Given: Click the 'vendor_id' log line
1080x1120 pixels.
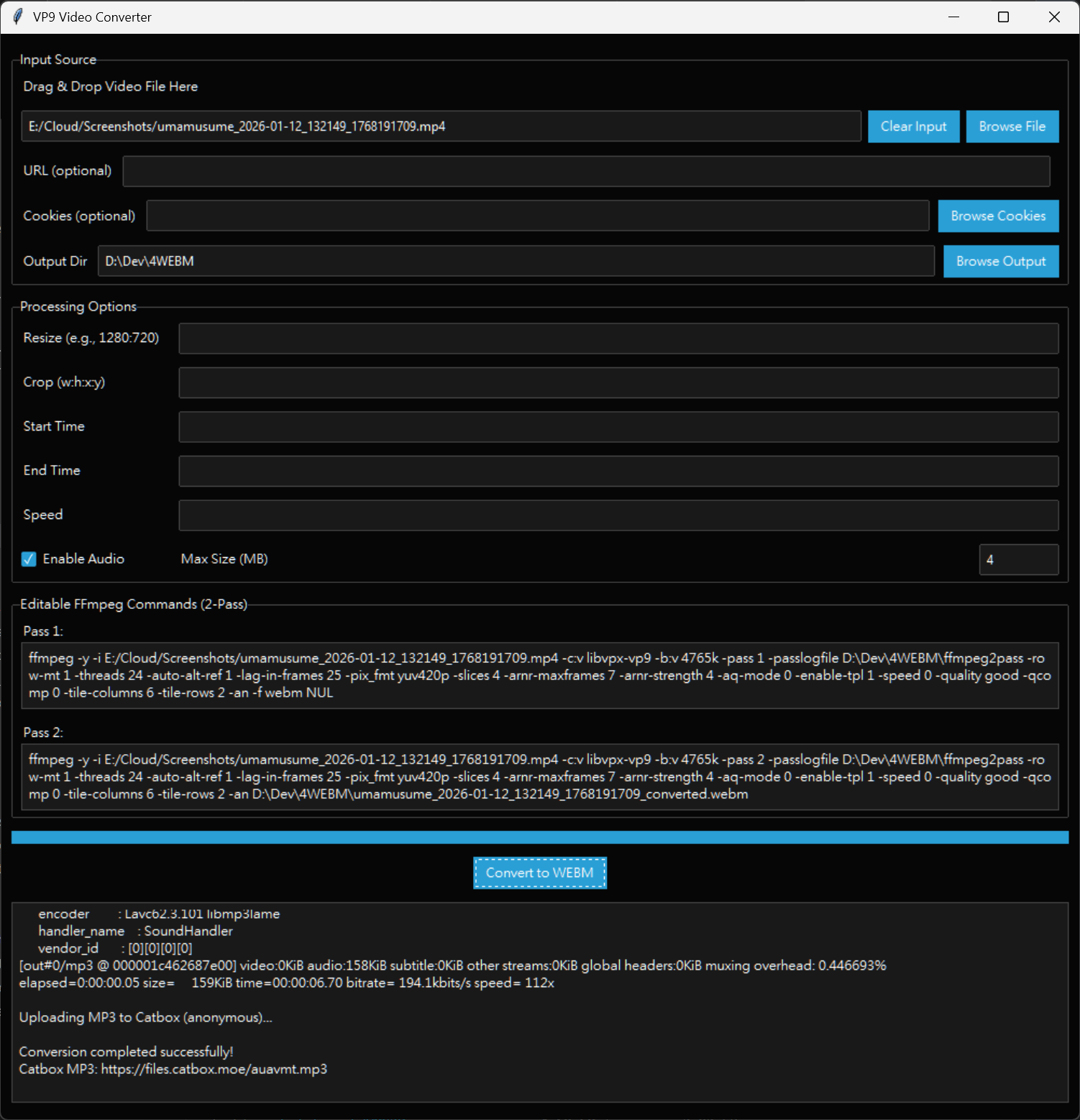Looking at the screenshot, I should 115,948.
